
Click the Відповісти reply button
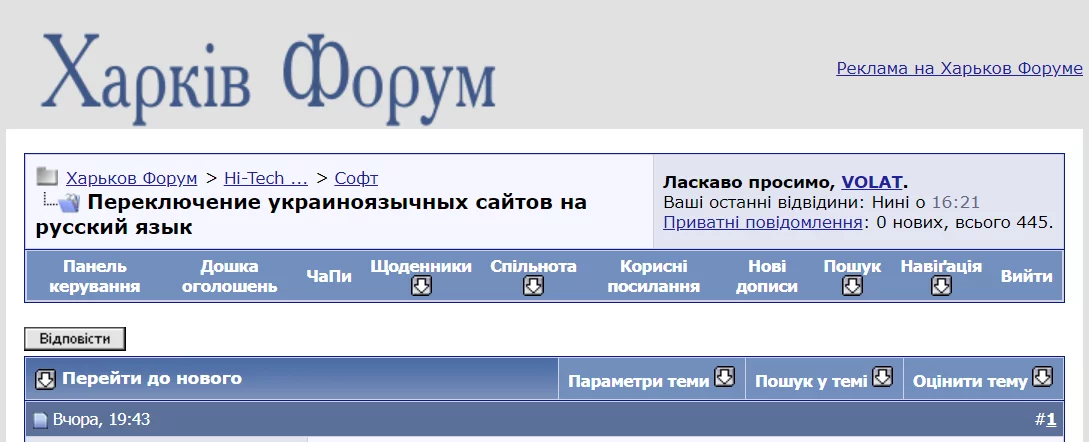point(75,339)
